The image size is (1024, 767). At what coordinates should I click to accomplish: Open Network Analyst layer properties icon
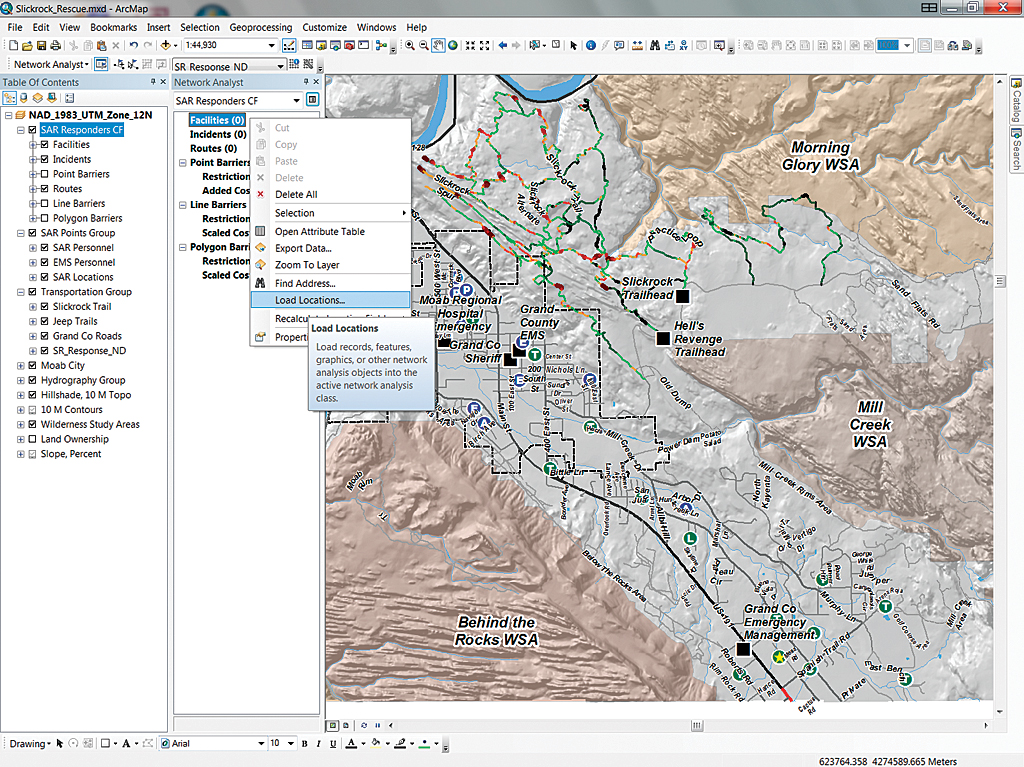(x=313, y=100)
